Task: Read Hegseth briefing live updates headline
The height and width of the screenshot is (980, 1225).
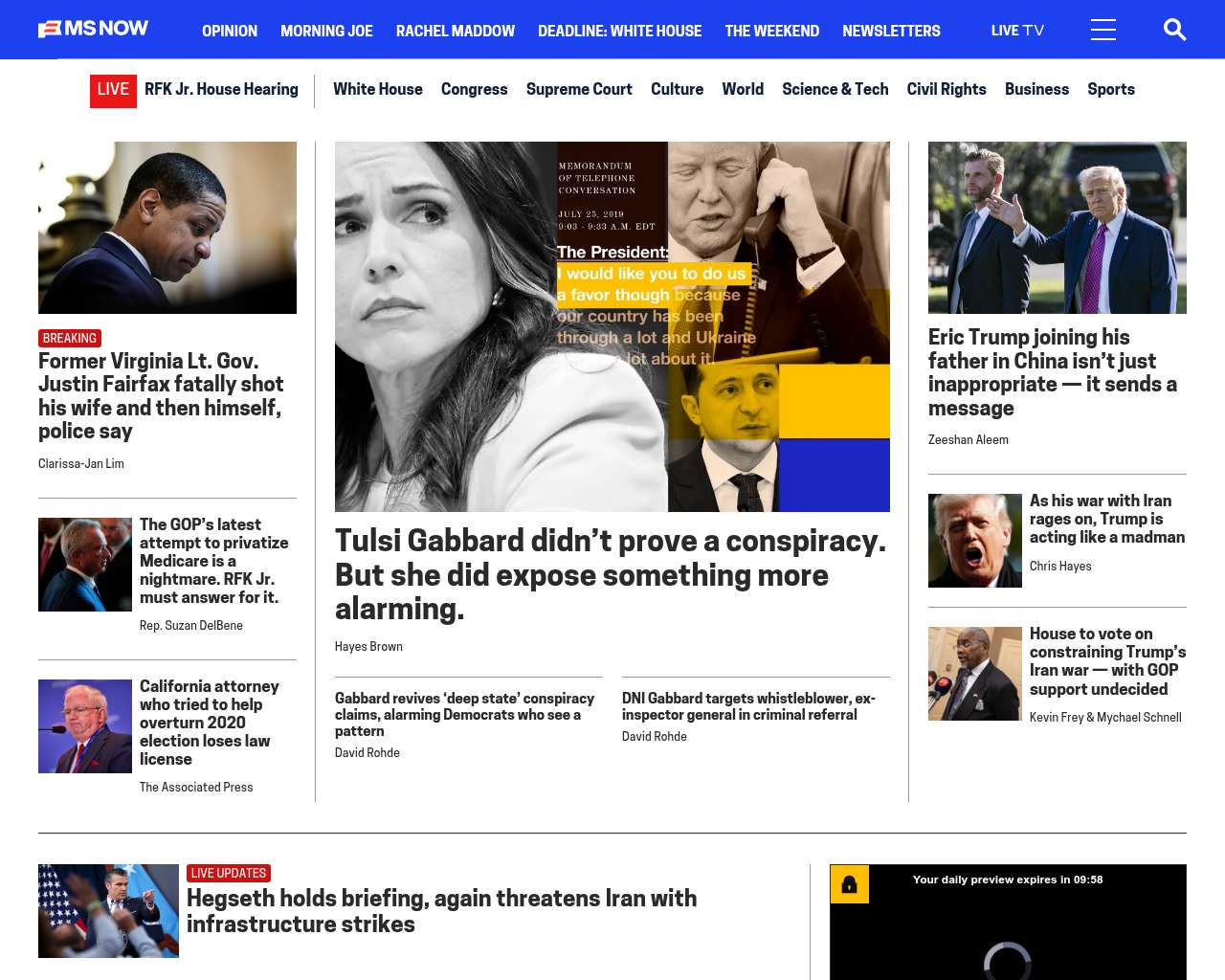Action: [x=441, y=911]
